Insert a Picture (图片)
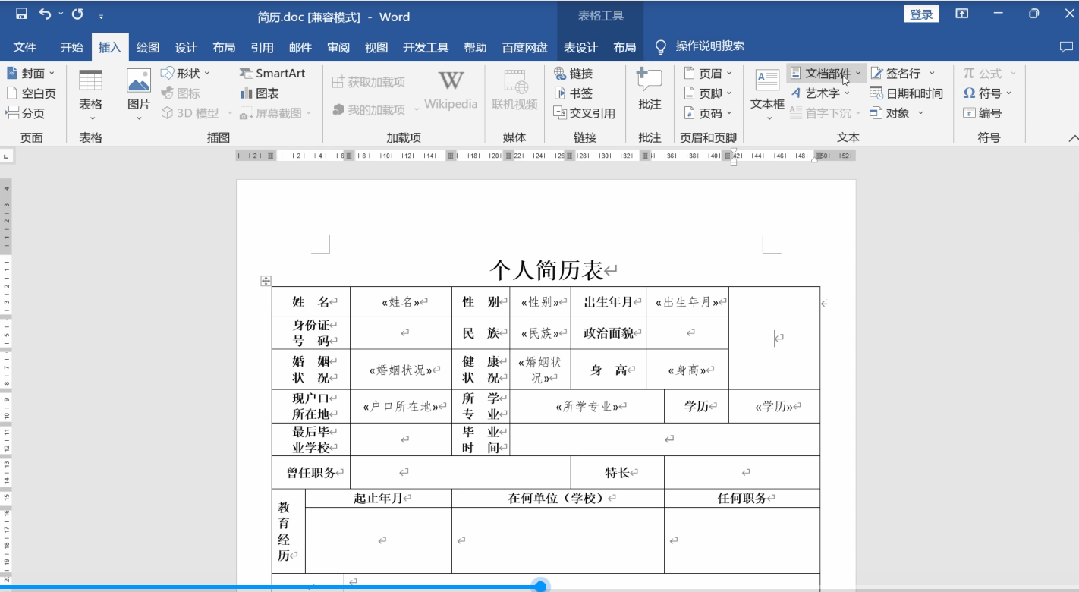This screenshot has width=1079, height=592. coord(138,94)
